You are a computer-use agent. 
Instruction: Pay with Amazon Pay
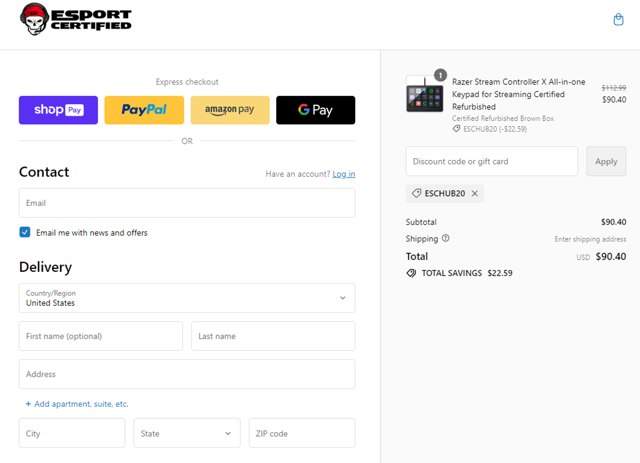pos(230,110)
